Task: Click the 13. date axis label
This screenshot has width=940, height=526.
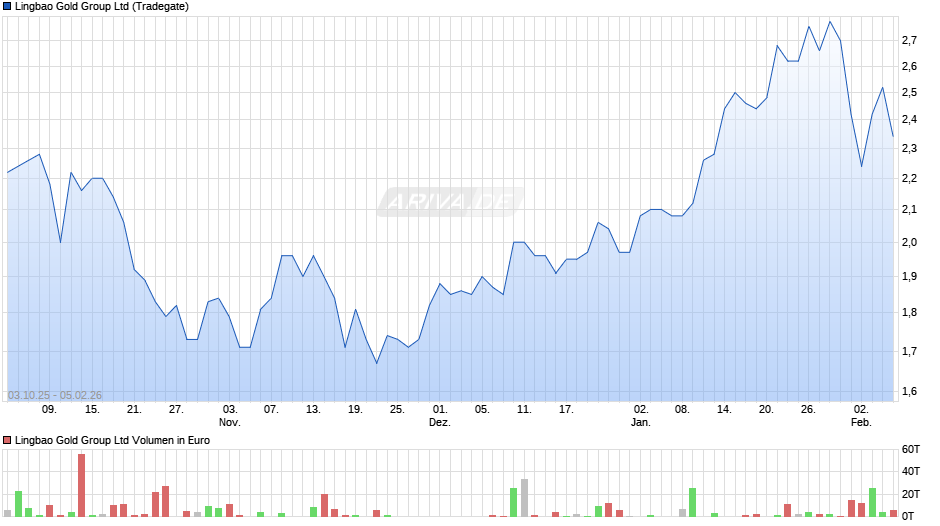Action: [313, 410]
